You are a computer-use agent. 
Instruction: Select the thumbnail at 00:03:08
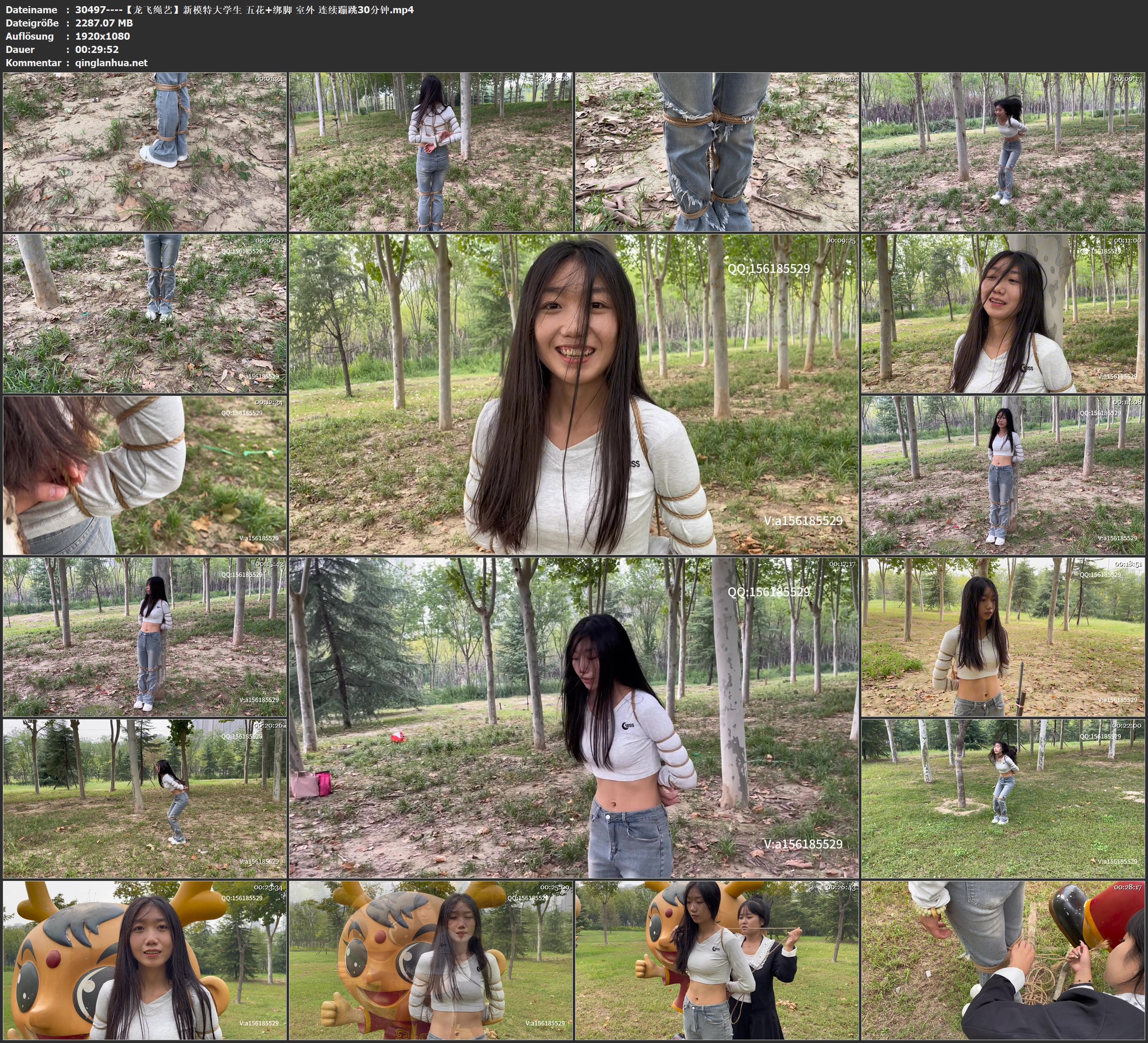click(431, 151)
